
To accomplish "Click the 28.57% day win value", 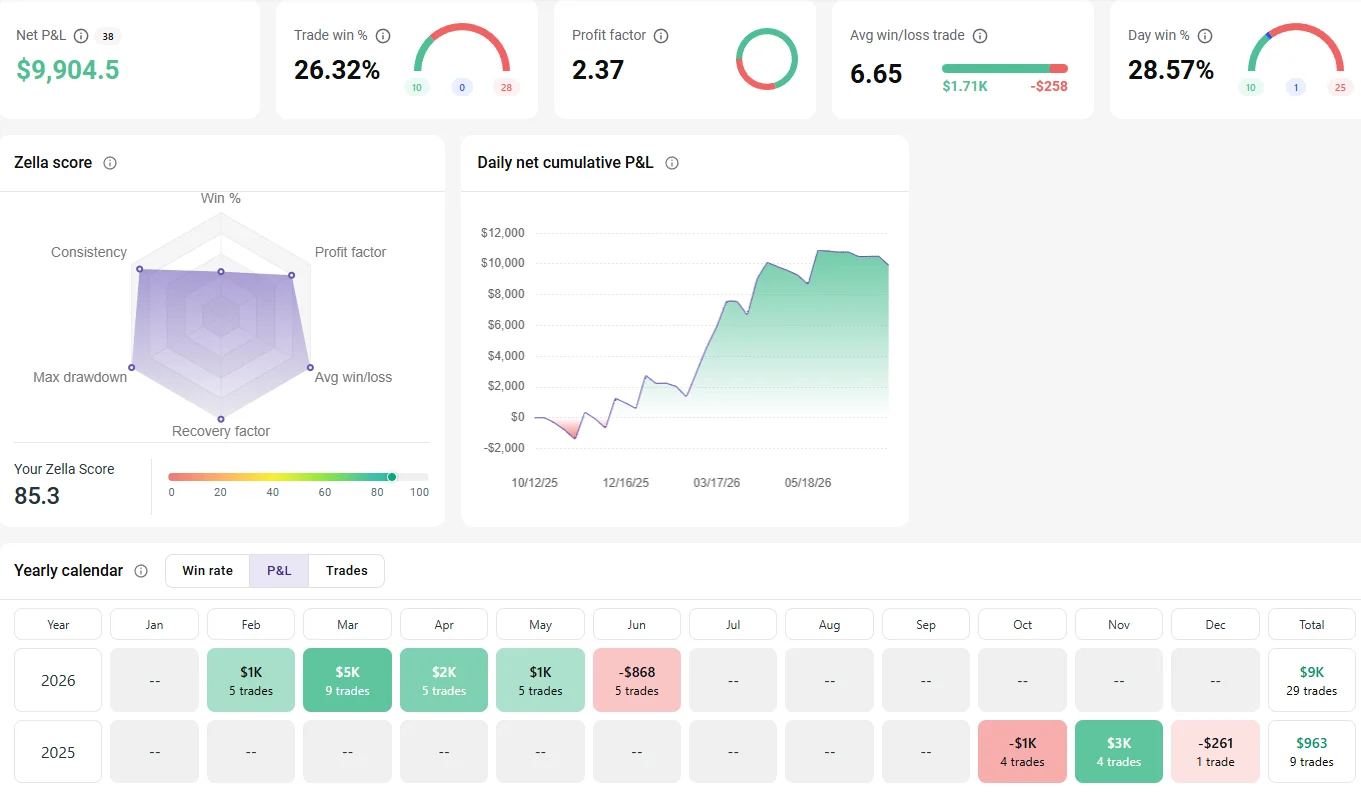I will [1171, 70].
